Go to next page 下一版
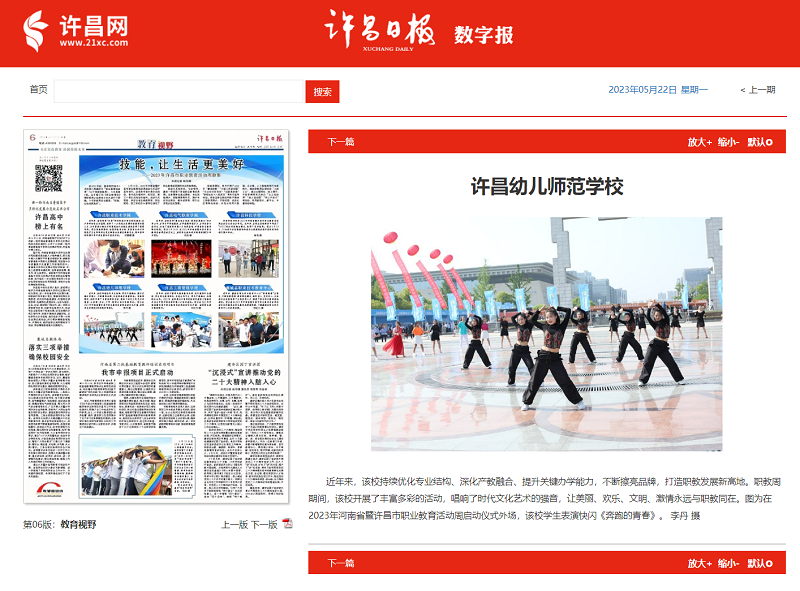 coord(263,524)
